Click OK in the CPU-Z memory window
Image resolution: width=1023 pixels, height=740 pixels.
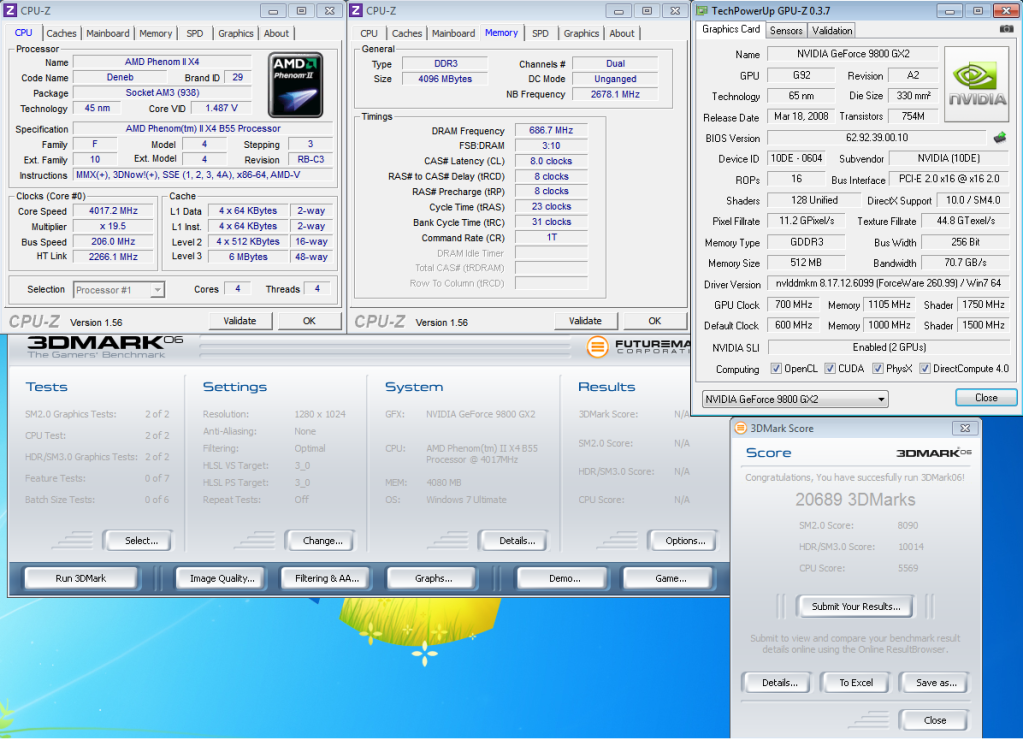654,321
